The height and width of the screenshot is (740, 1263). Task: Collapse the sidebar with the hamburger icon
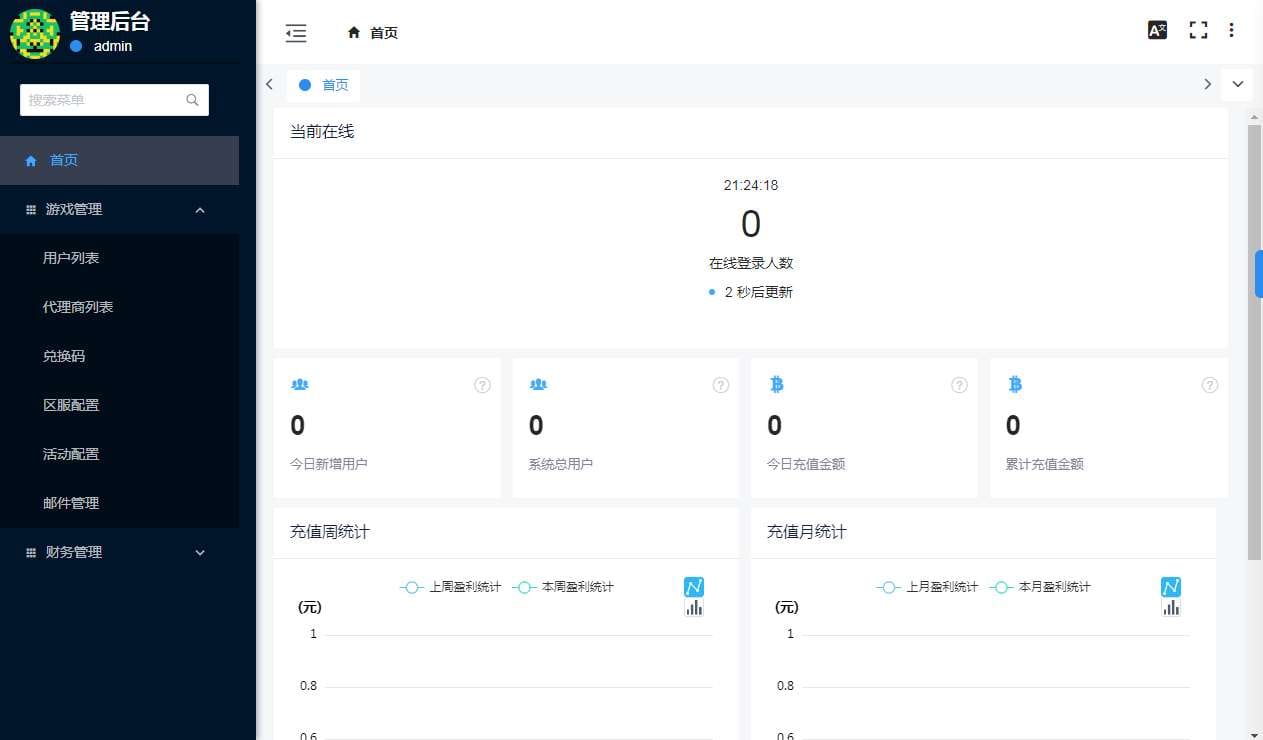pyautogui.click(x=296, y=32)
